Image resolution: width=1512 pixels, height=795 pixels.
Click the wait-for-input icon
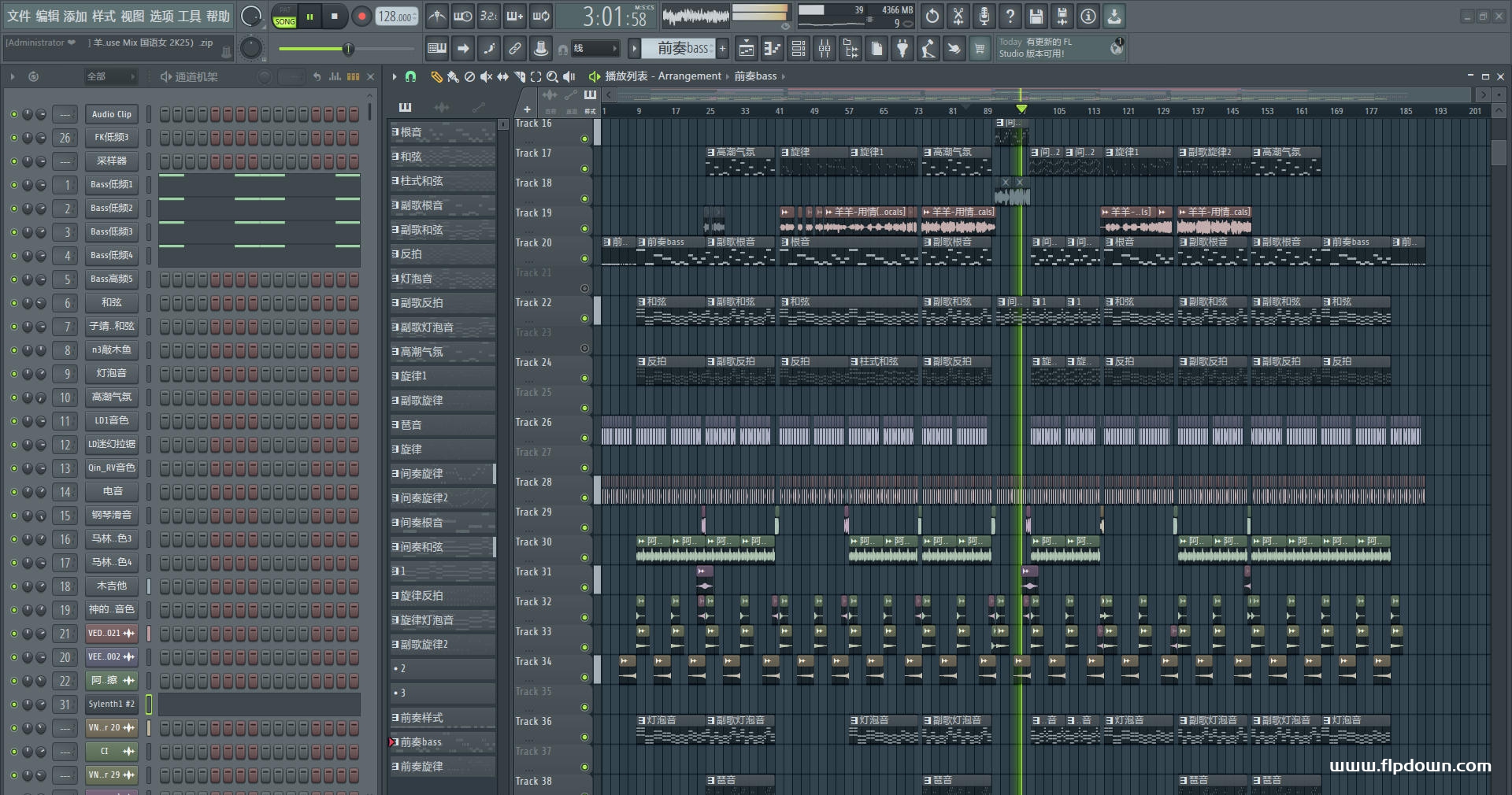pos(463,16)
